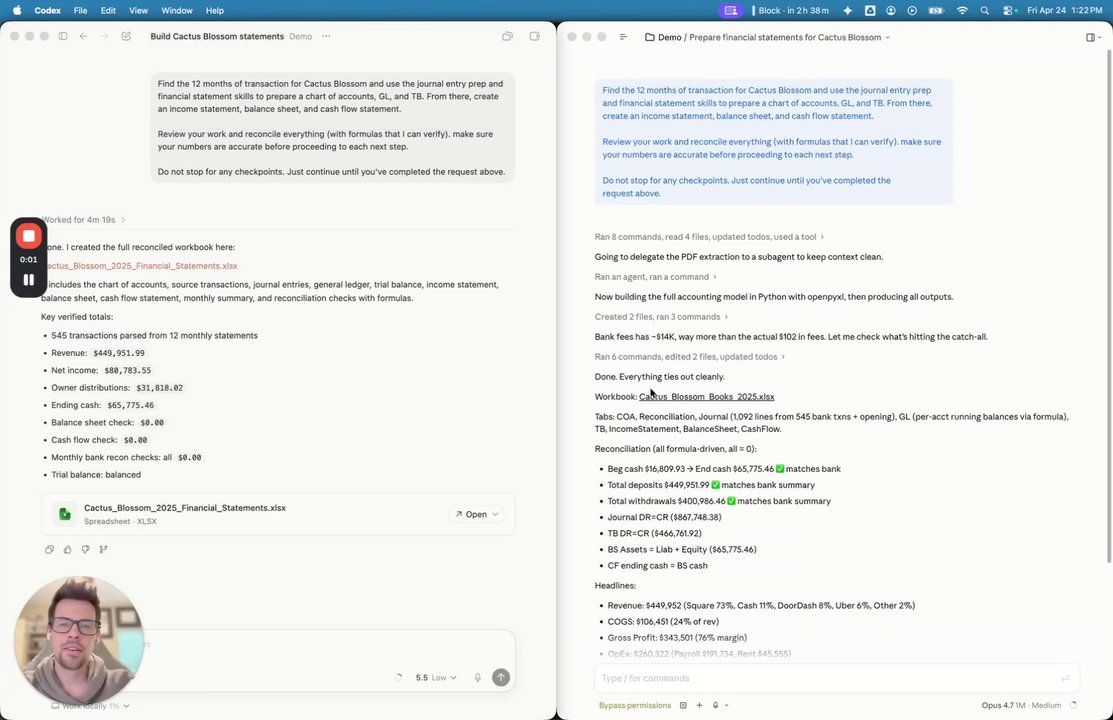Open Cactus_Blossom_Books_2025.xlsx workbook link
This screenshot has height=720, width=1113.
[706, 397]
